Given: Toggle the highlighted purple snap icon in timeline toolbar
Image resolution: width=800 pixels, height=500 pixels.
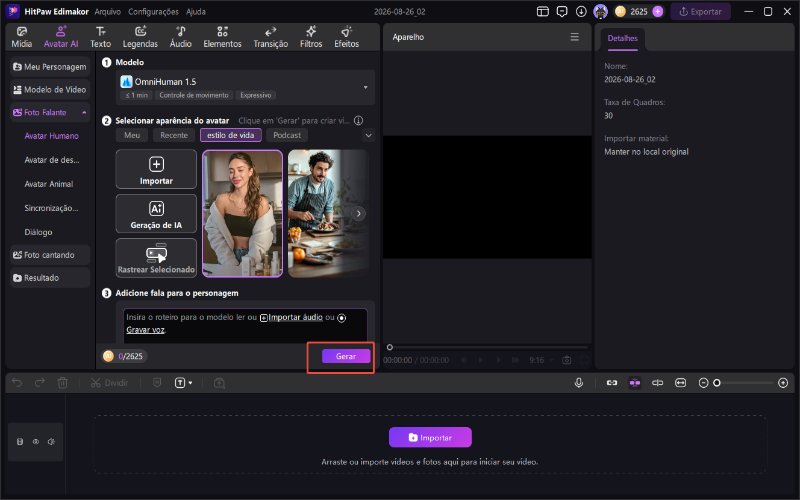Looking at the screenshot, I should pyautogui.click(x=635, y=383).
